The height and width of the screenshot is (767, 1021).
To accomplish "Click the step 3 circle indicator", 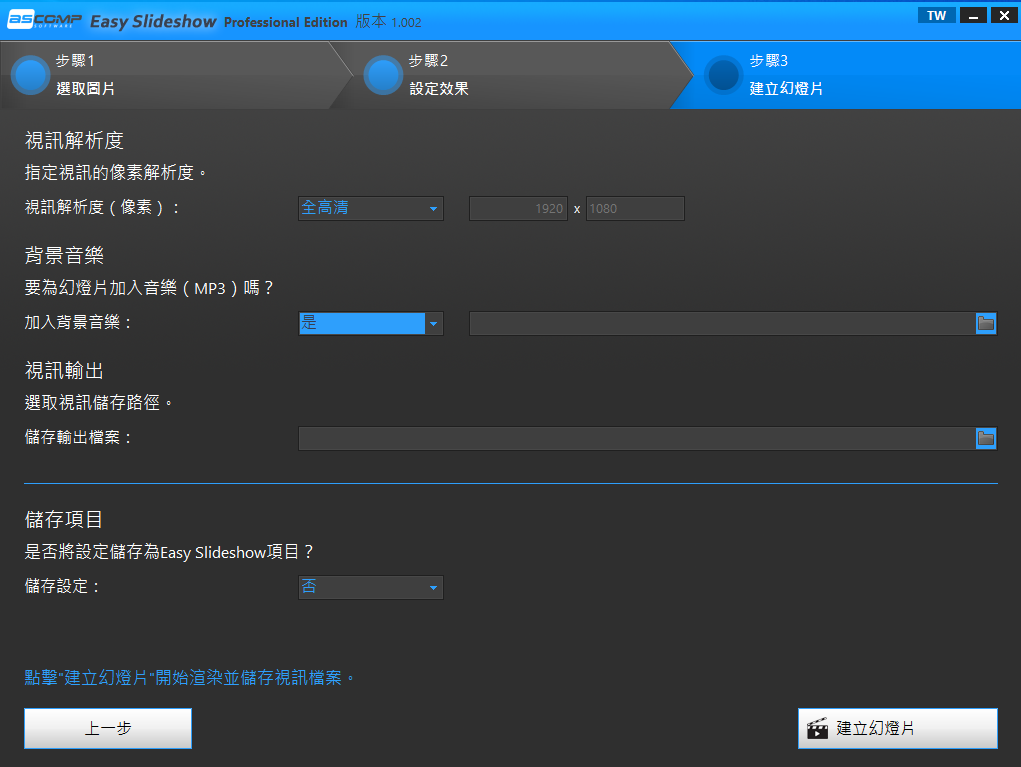I will [723, 76].
